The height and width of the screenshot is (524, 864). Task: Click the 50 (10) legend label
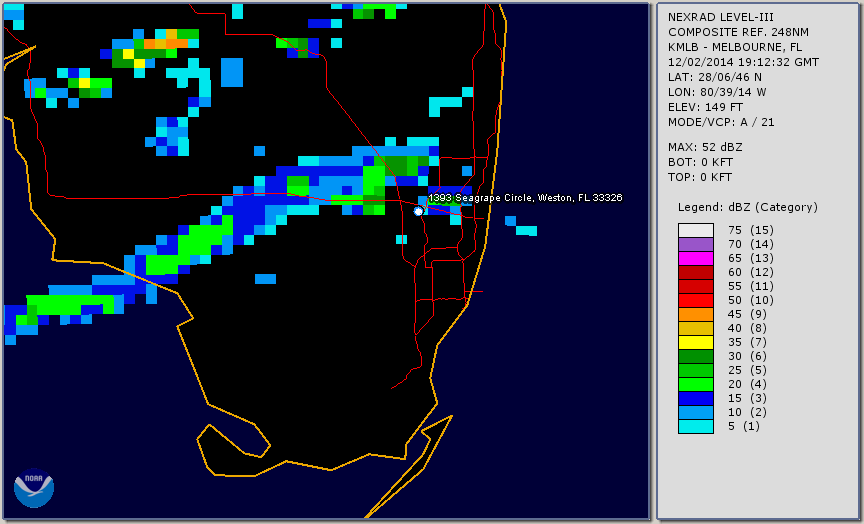(x=750, y=300)
